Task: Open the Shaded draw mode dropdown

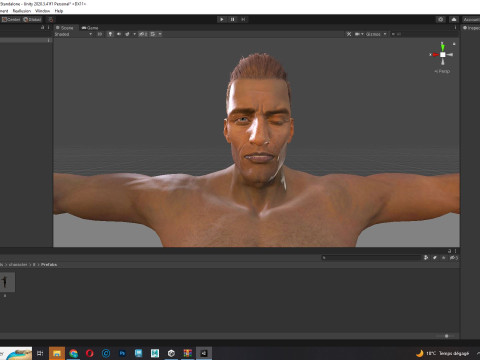Action: point(73,34)
